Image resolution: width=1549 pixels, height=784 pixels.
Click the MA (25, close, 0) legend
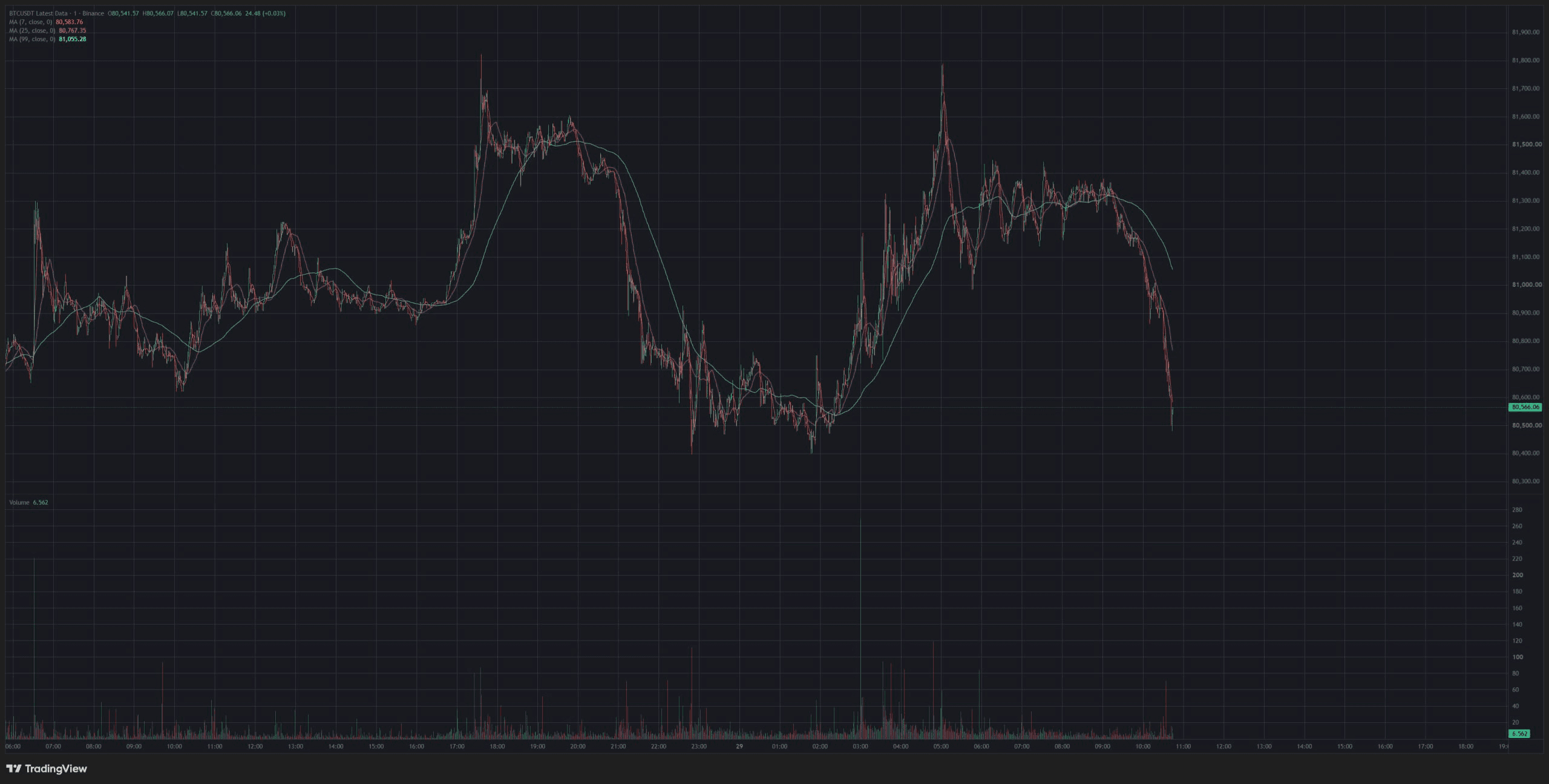coord(33,30)
